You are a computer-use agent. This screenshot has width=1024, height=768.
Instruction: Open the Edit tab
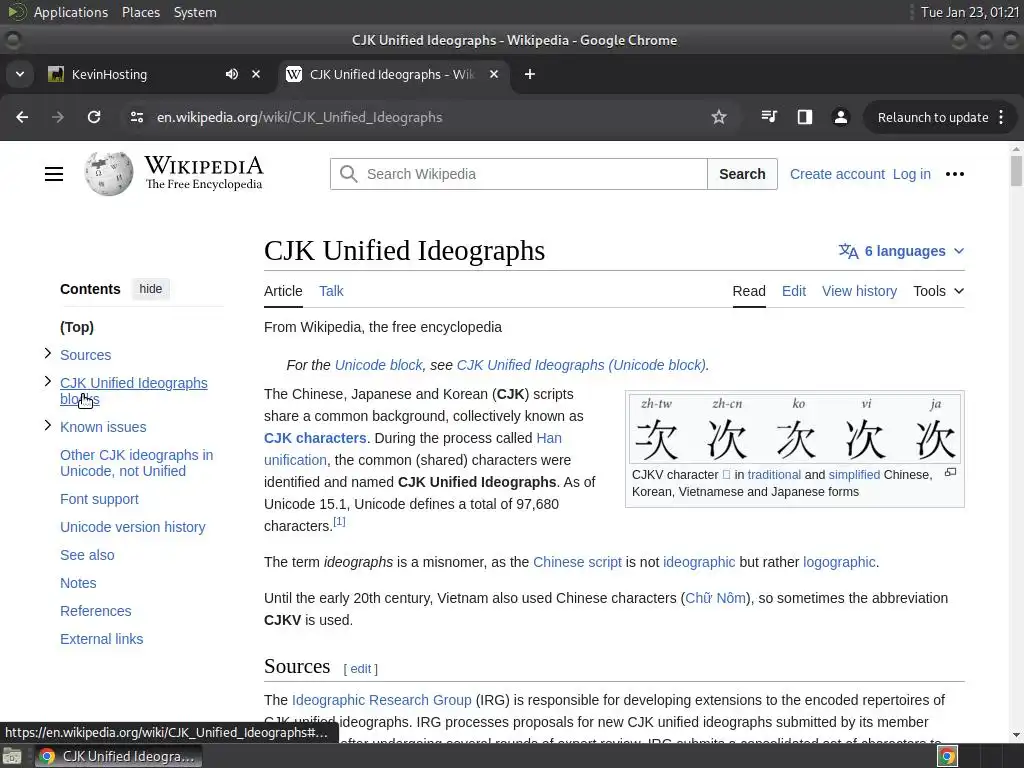794,291
